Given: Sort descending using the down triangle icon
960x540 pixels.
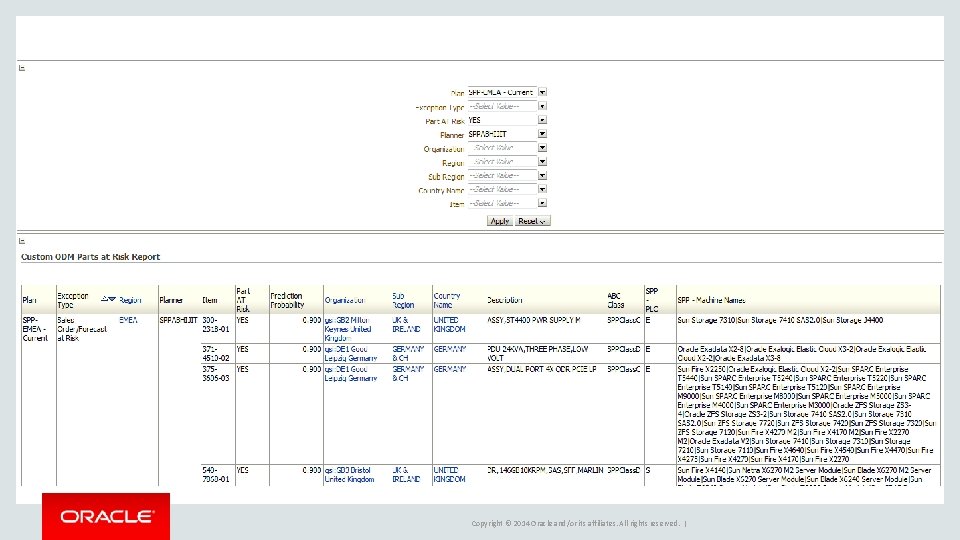Looking at the screenshot, I should pos(112,299).
